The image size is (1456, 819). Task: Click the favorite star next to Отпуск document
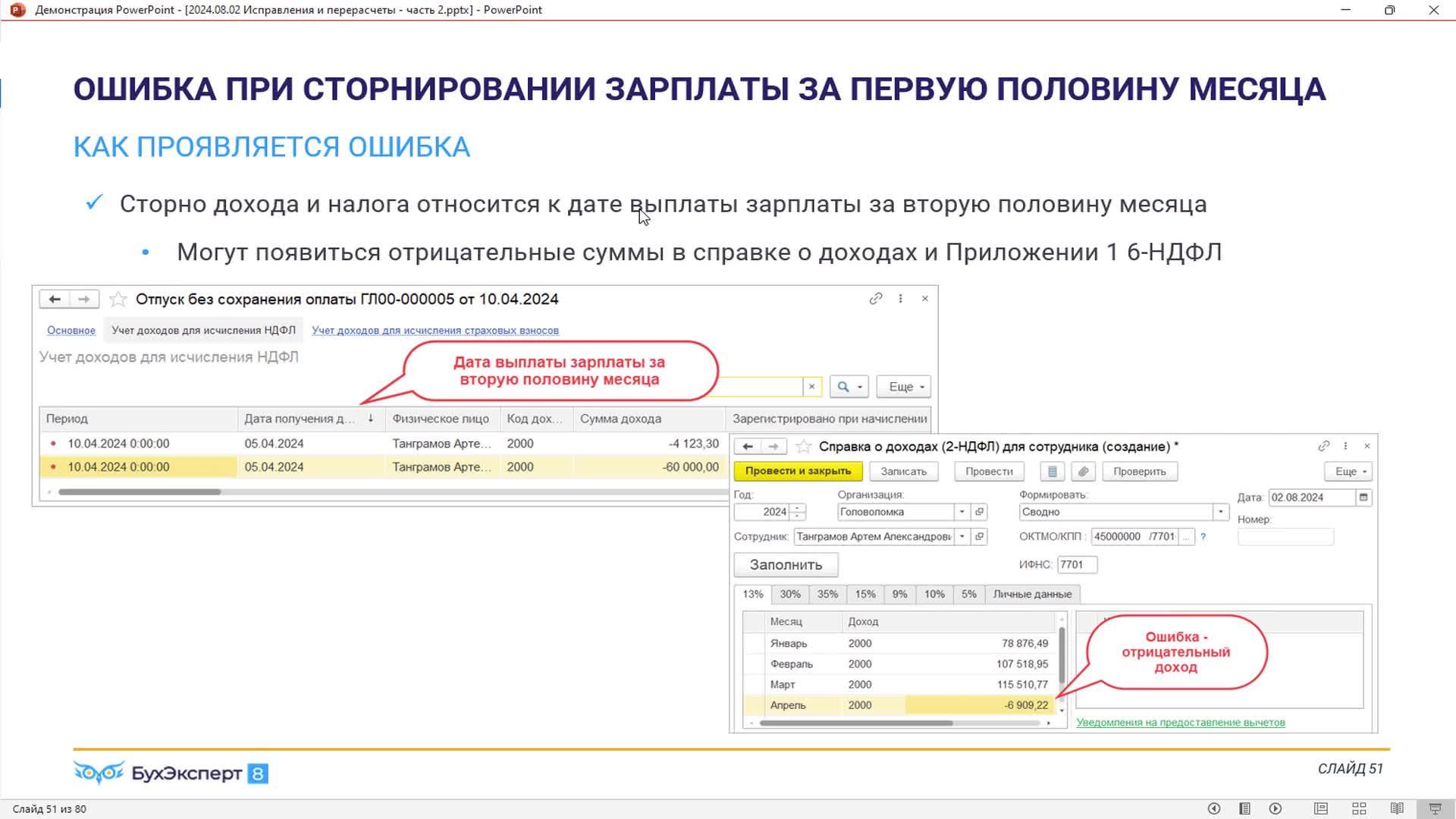coord(118,299)
